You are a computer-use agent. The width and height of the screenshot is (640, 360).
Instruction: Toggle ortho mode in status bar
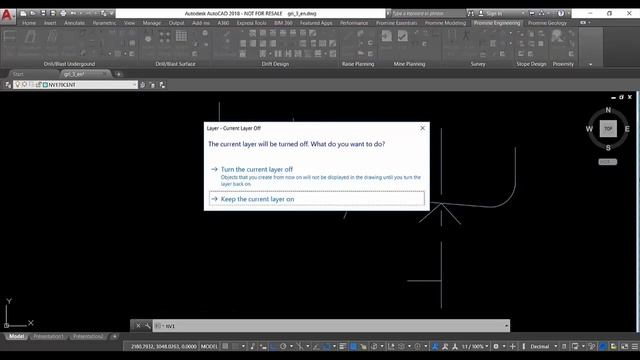pos(273,347)
